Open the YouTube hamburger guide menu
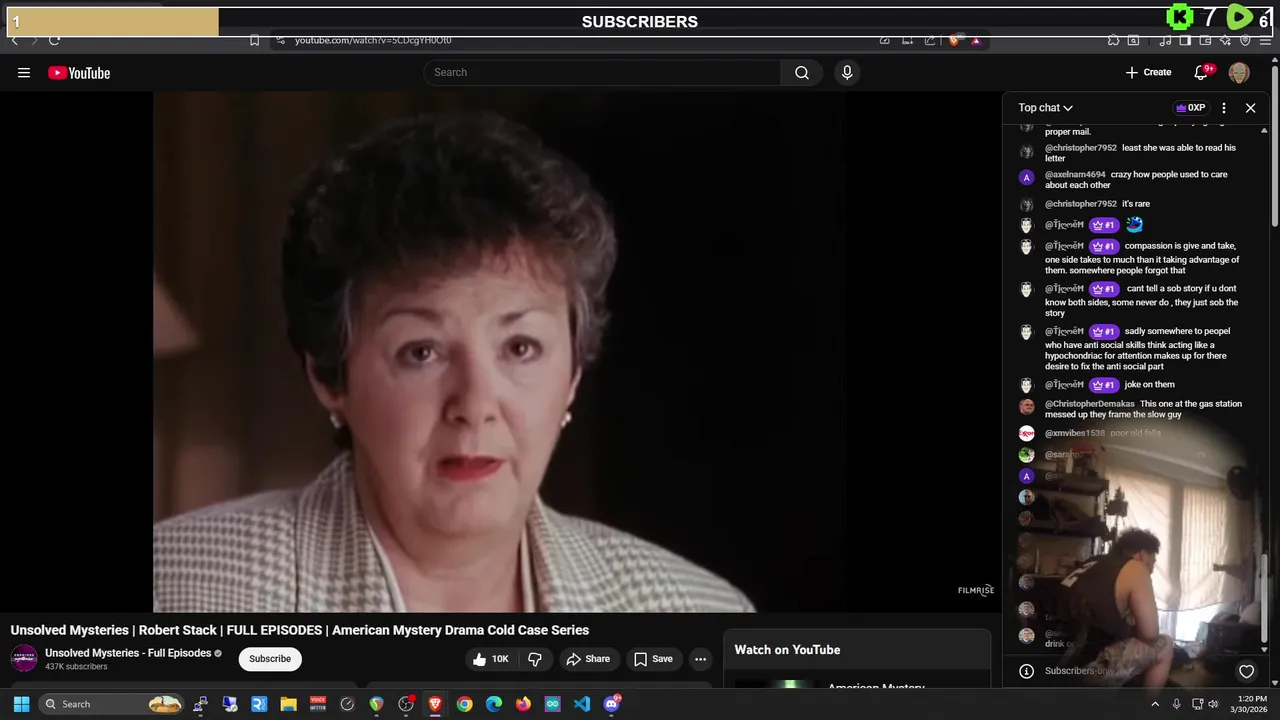The image size is (1280, 720). click(x=24, y=72)
